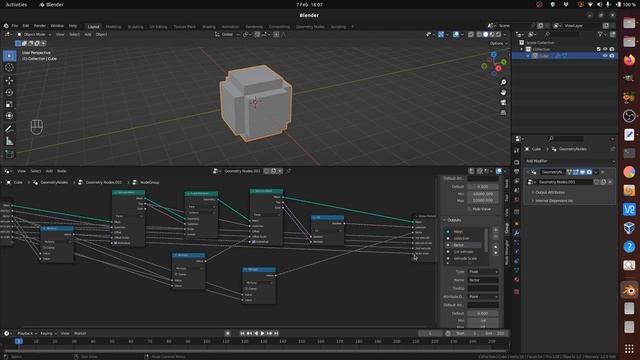Switch to the Geometry Nodes workspace tab
This screenshot has width=640, height=360.
tap(310, 27)
